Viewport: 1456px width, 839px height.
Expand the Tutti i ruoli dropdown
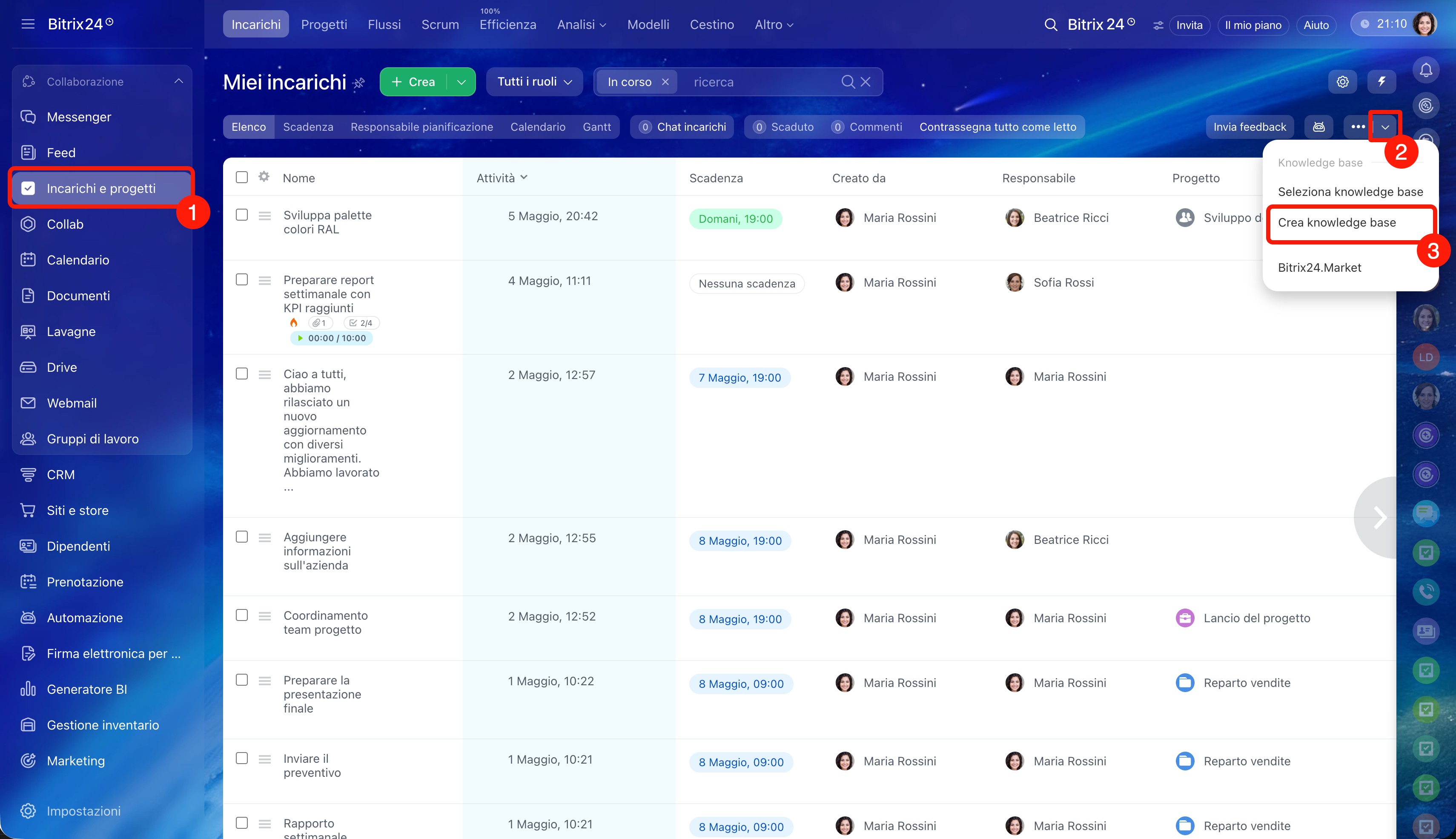point(534,82)
